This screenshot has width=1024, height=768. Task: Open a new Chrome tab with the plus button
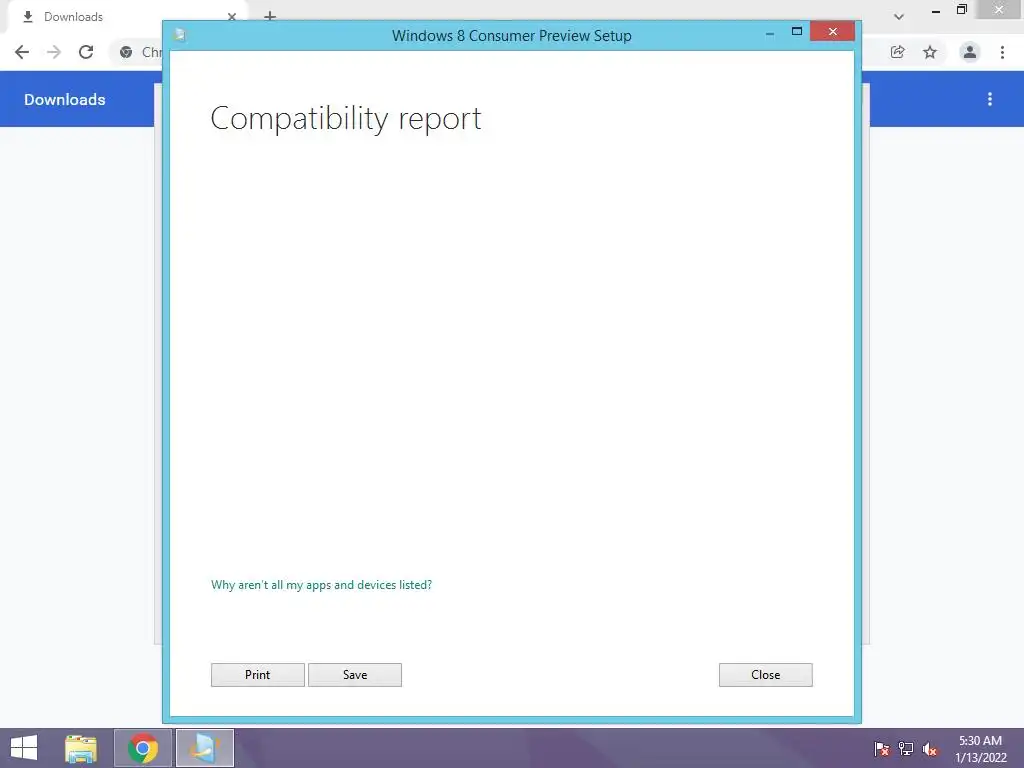(x=270, y=16)
